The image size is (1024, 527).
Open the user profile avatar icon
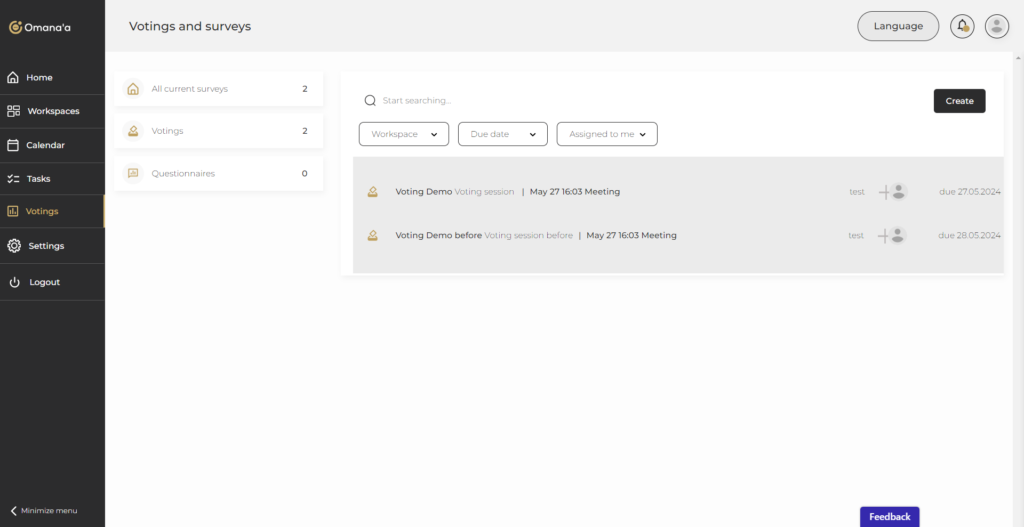[x=996, y=26]
